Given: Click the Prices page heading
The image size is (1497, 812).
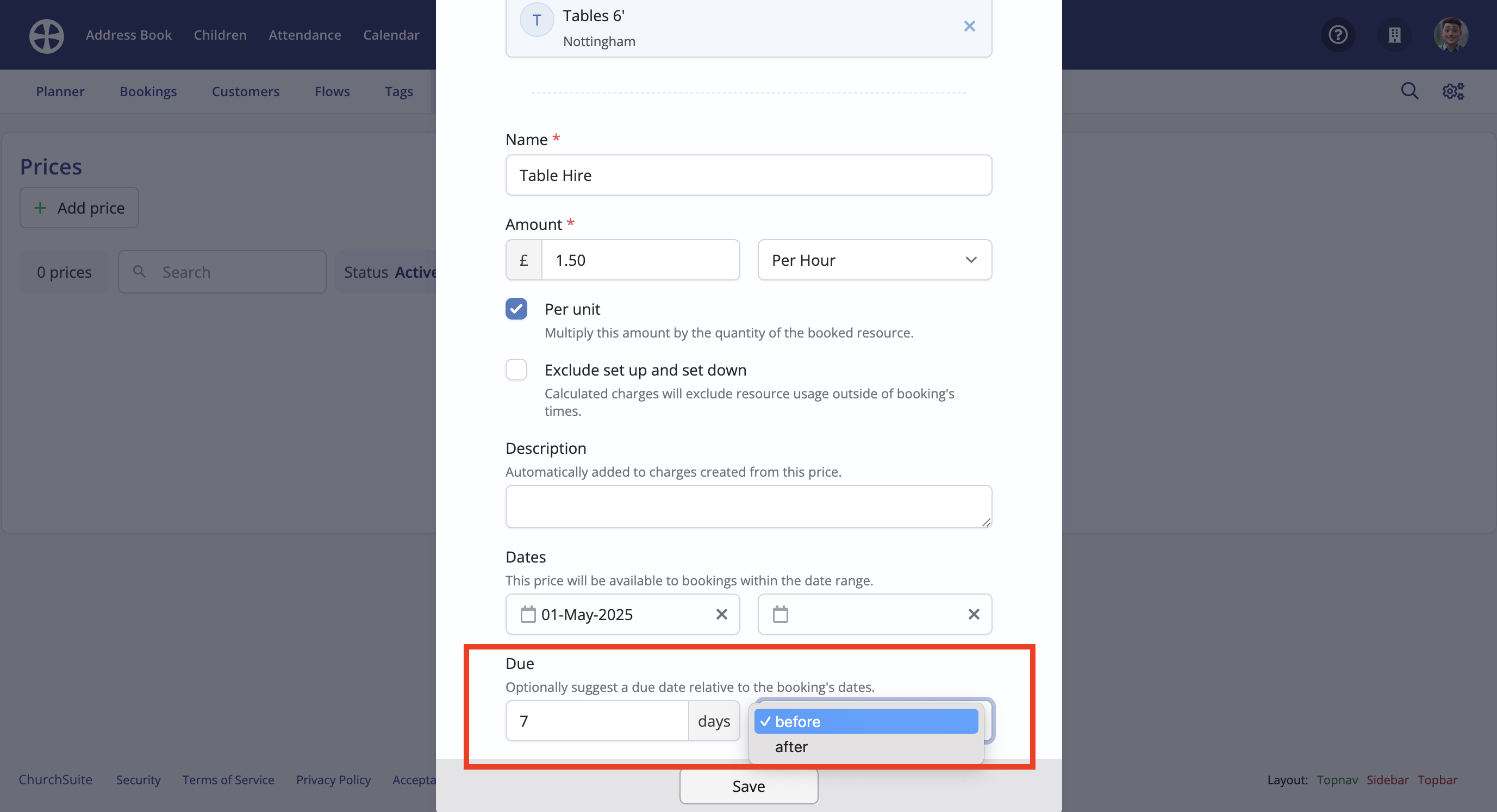Looking at the screenshot, I should pyautogui.click(x=51, y=167).
